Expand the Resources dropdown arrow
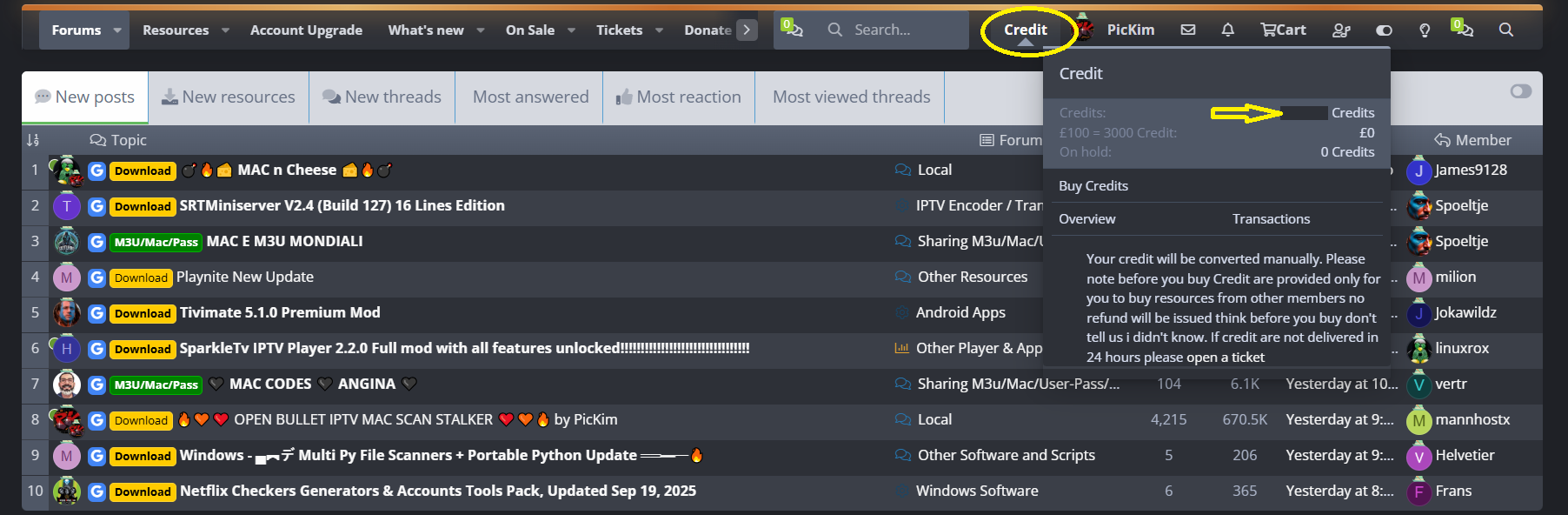The width and height of the screenshot is (1568, 515). 225,30
